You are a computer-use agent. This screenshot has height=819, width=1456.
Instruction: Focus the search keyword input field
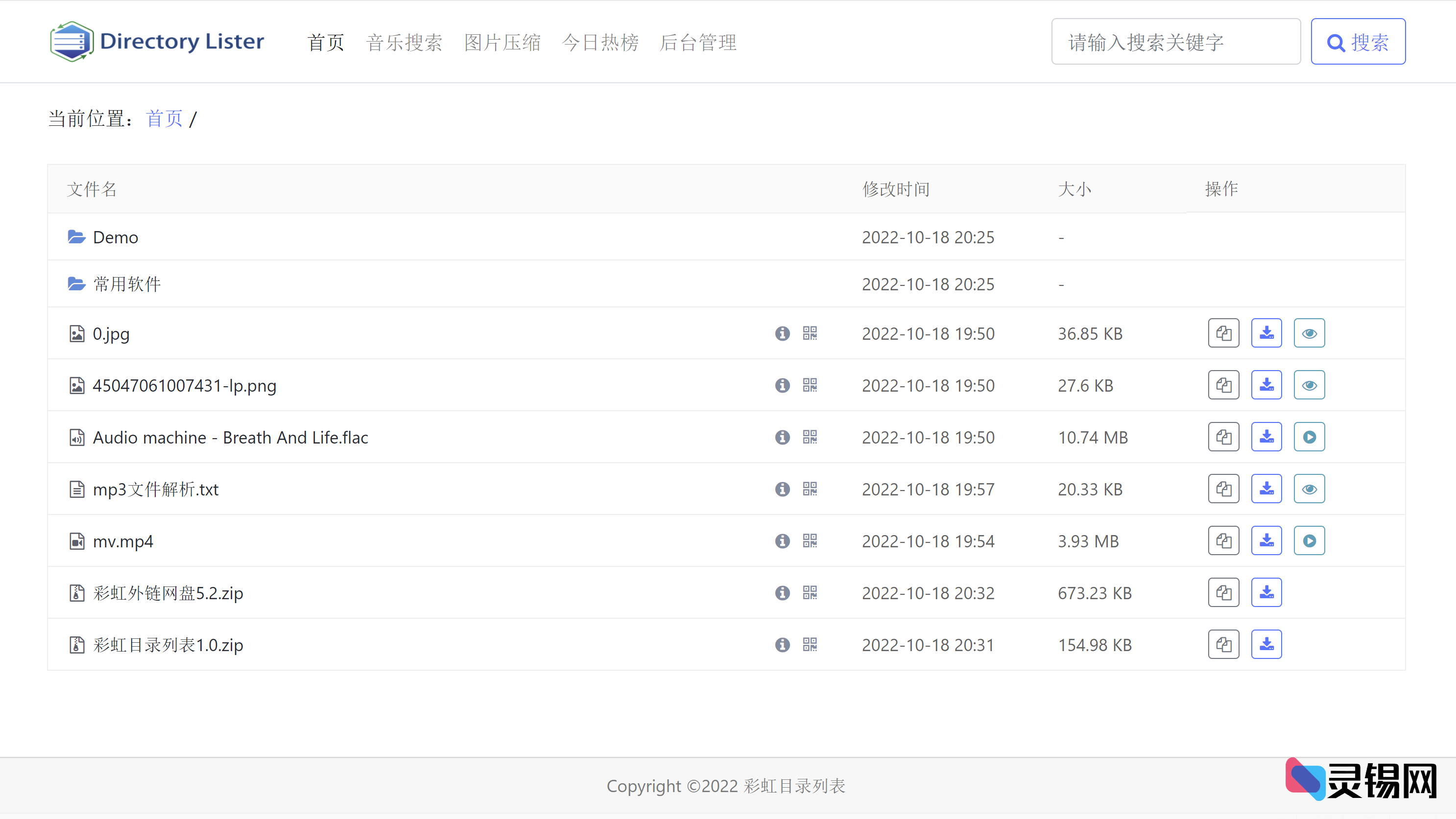pos(1176,42)
